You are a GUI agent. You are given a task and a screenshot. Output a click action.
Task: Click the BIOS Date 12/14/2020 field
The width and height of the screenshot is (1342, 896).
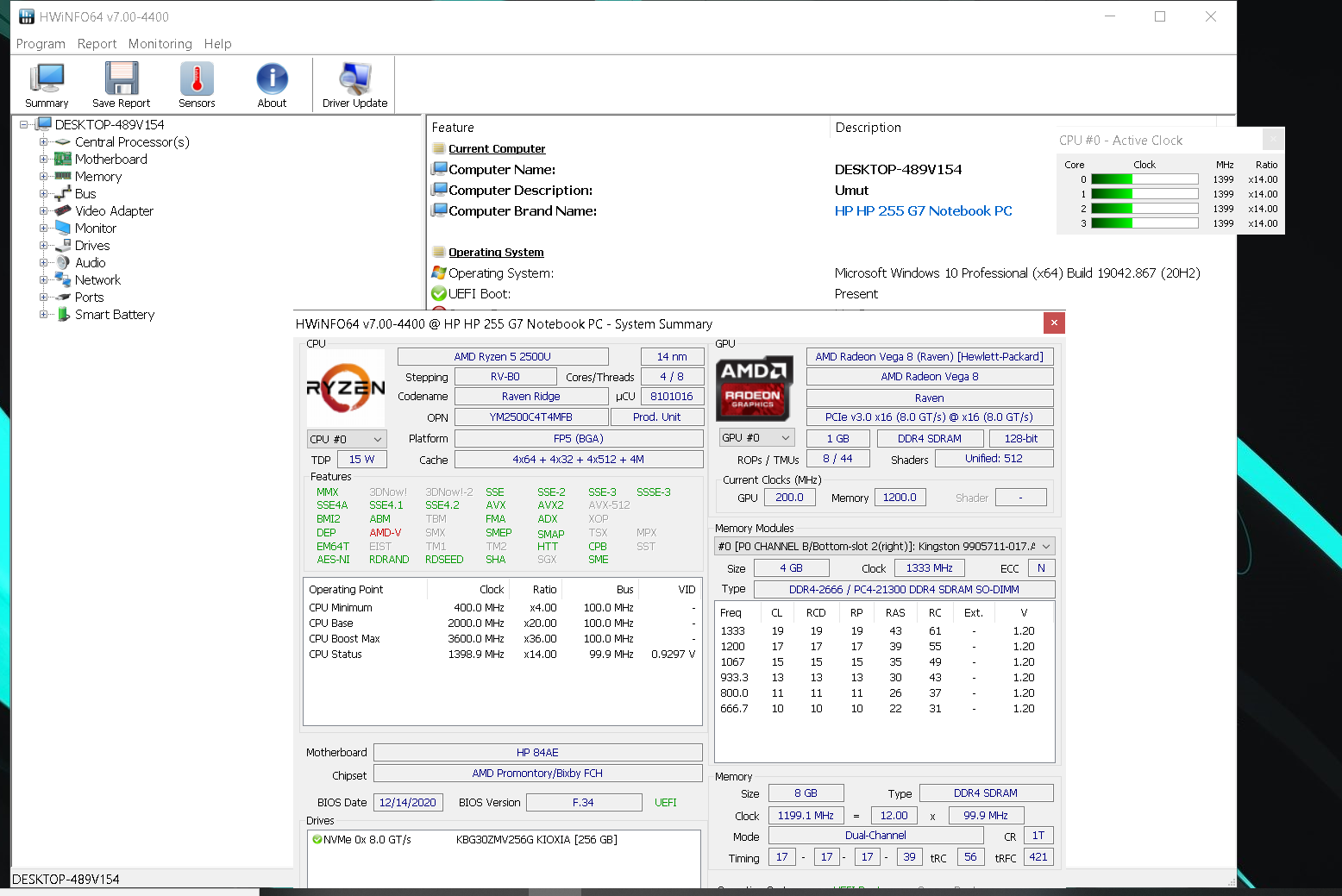click(408, 803)
